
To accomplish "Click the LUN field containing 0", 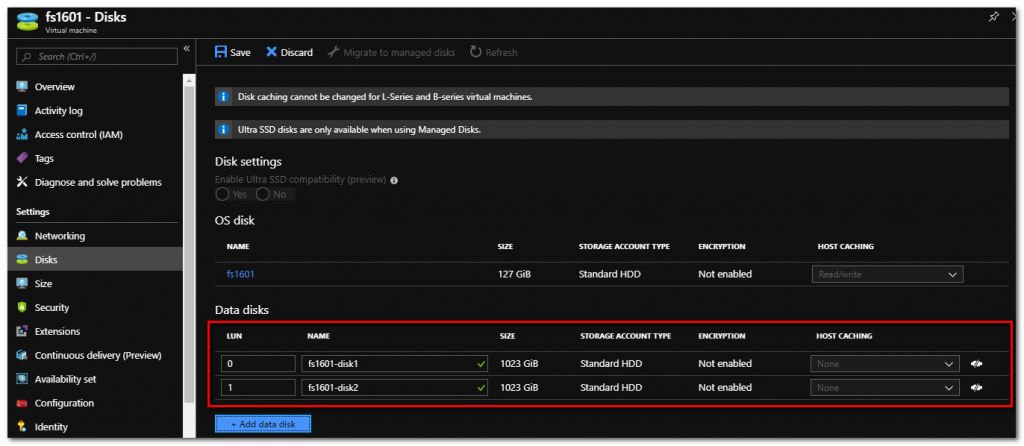I will [x=259, y=364].
